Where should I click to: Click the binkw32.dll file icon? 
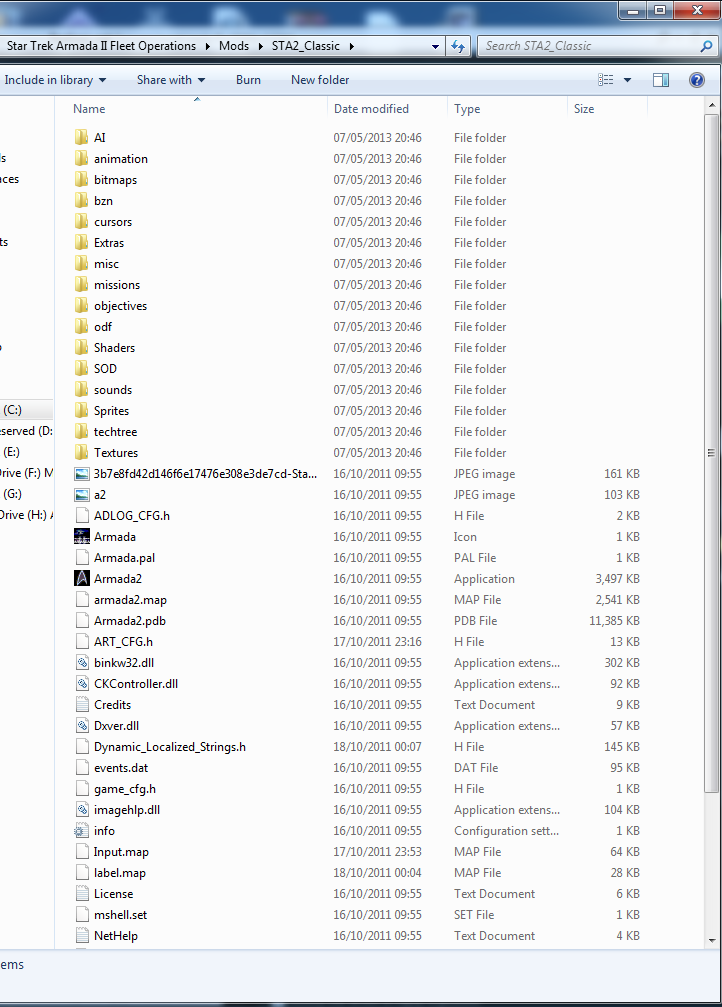pyautogui.click(x=82, y=663)
